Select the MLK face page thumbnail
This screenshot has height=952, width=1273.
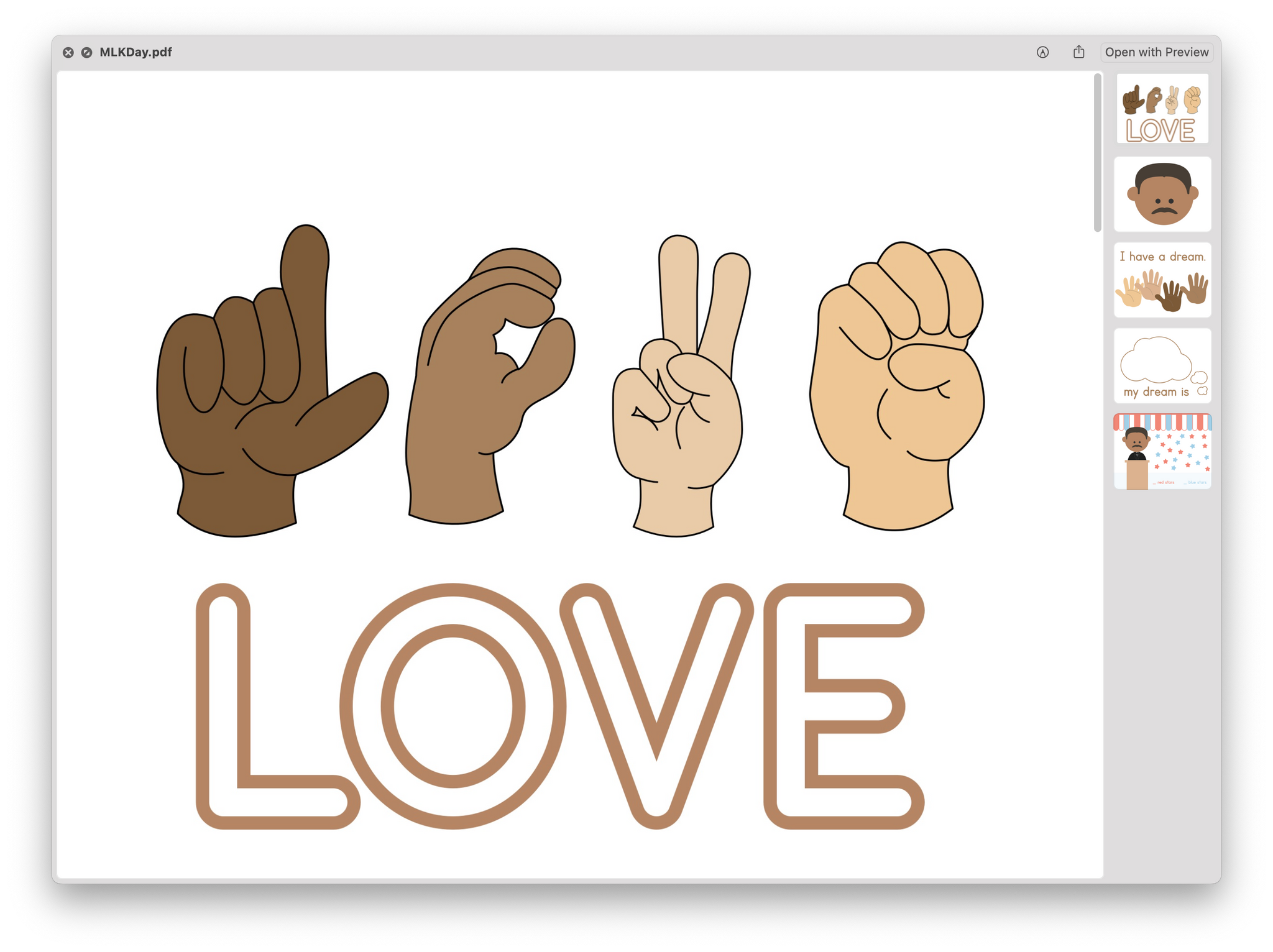point(1162,195)
